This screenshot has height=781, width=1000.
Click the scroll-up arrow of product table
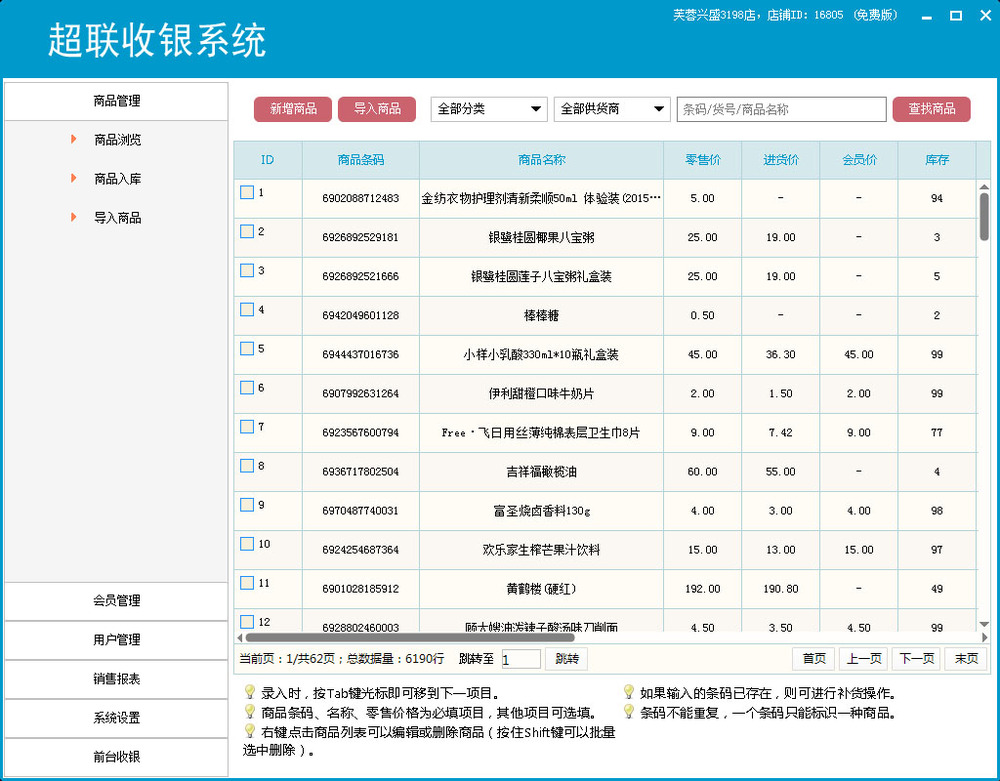[984, 187]
